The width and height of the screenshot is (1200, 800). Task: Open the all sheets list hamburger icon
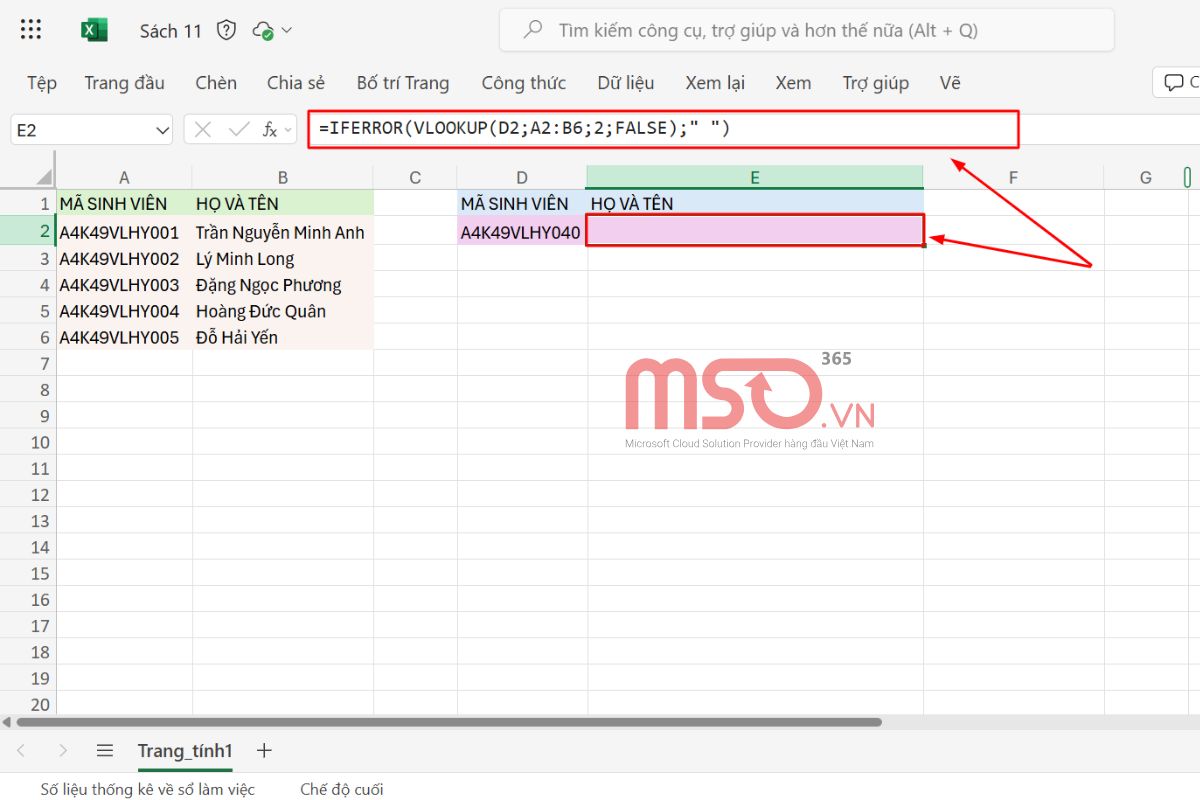click(x=104, y=750)
